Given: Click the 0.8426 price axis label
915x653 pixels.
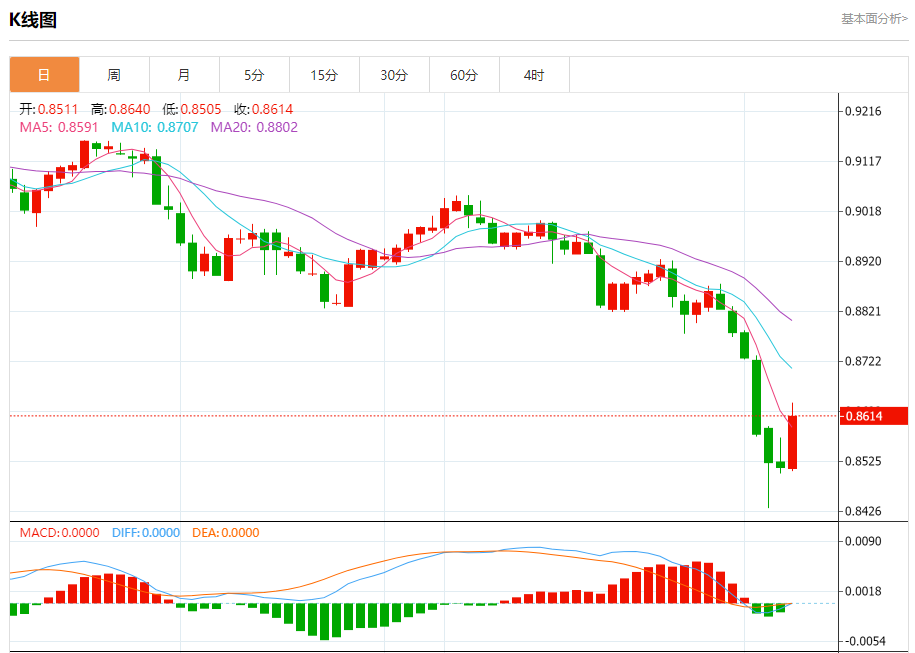Looking at the screenshot, I should pos(864,512).
